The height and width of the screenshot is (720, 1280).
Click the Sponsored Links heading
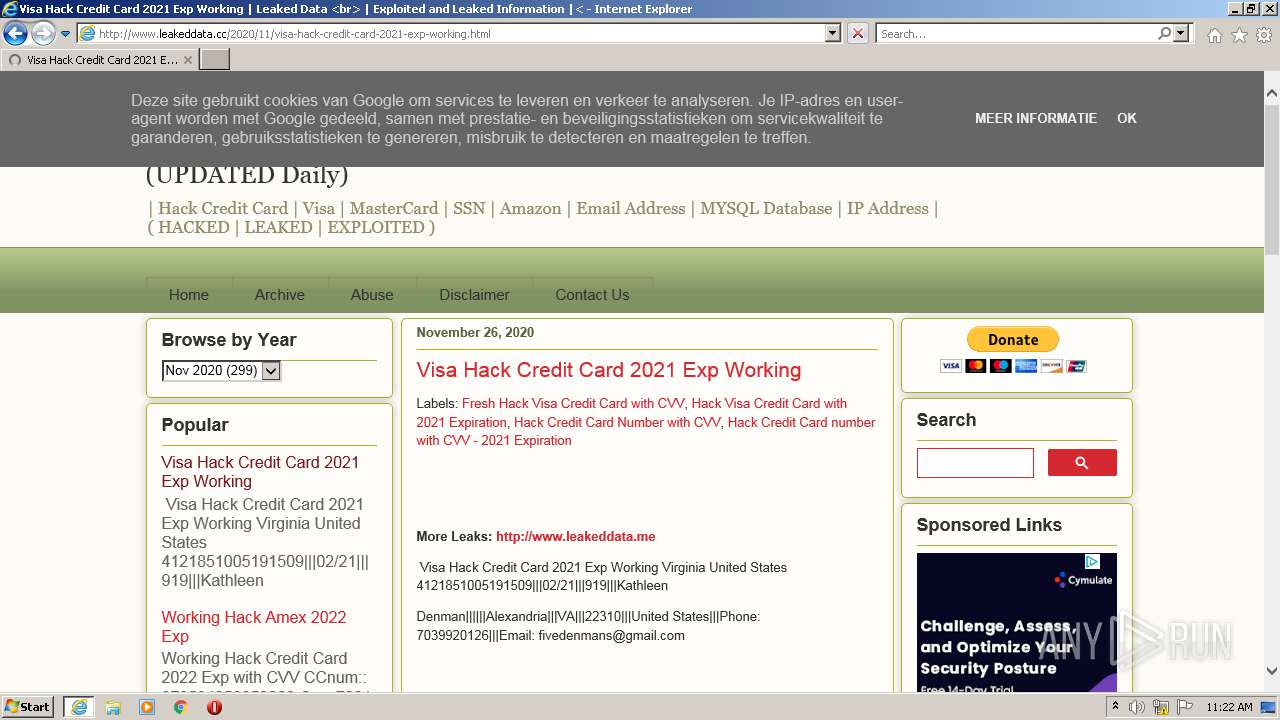(x=989, y=525)
